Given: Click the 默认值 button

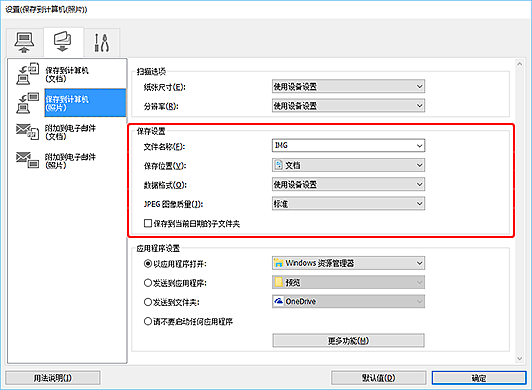Looking at the screenshot, I should coord(378,378).
